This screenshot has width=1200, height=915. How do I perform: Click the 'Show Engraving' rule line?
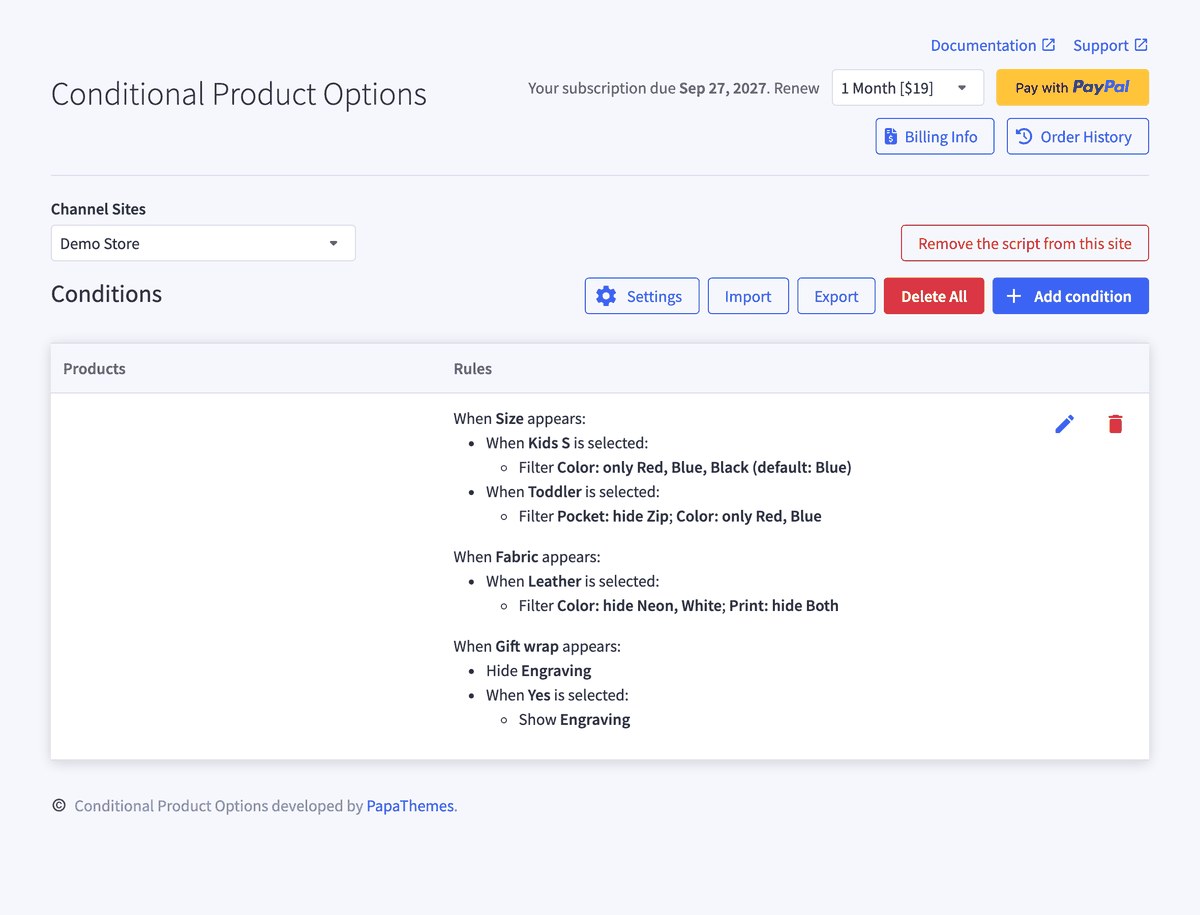click(574, 720)
